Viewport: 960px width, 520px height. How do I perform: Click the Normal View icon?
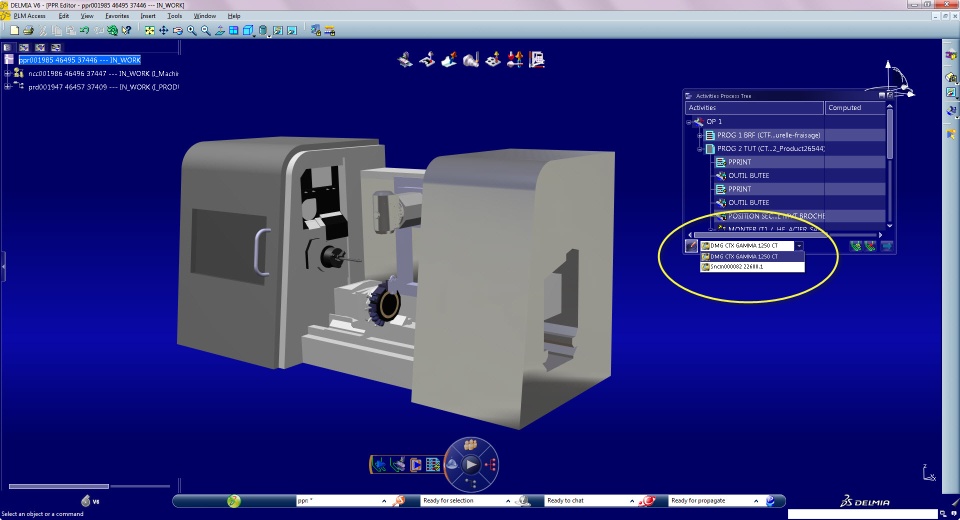(x=220, y=30)
